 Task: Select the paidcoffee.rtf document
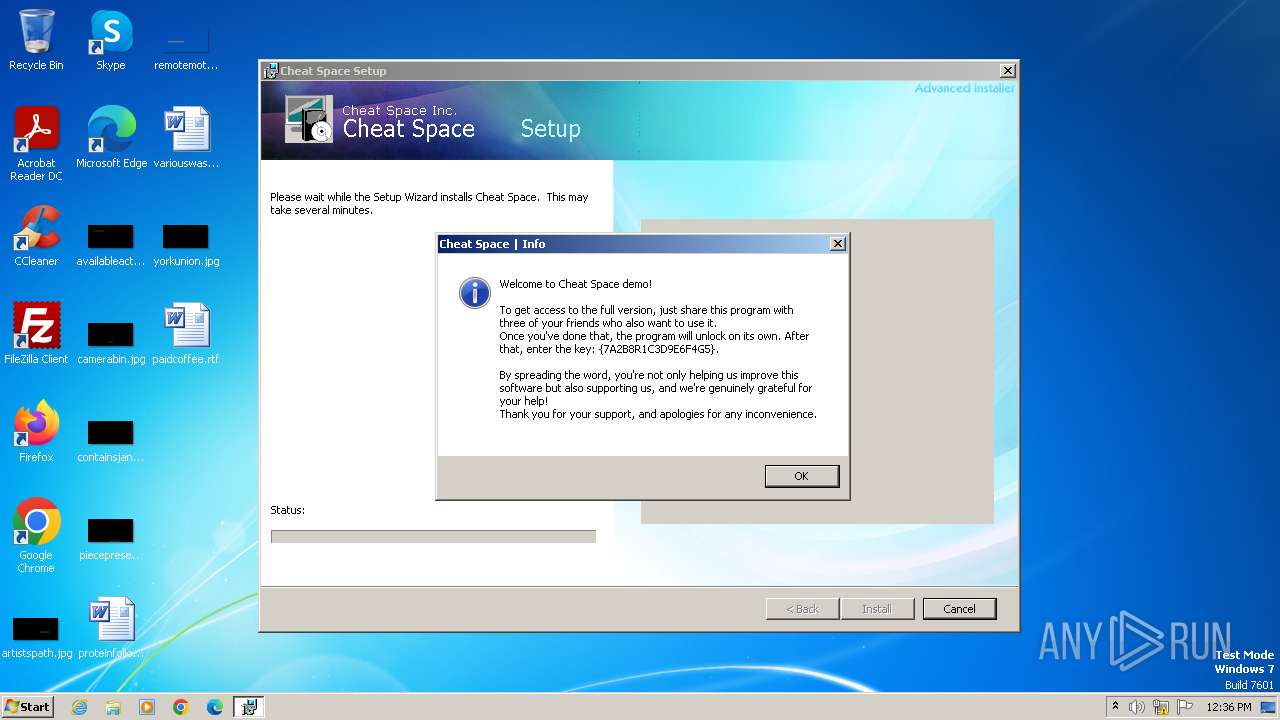point(186,333)
